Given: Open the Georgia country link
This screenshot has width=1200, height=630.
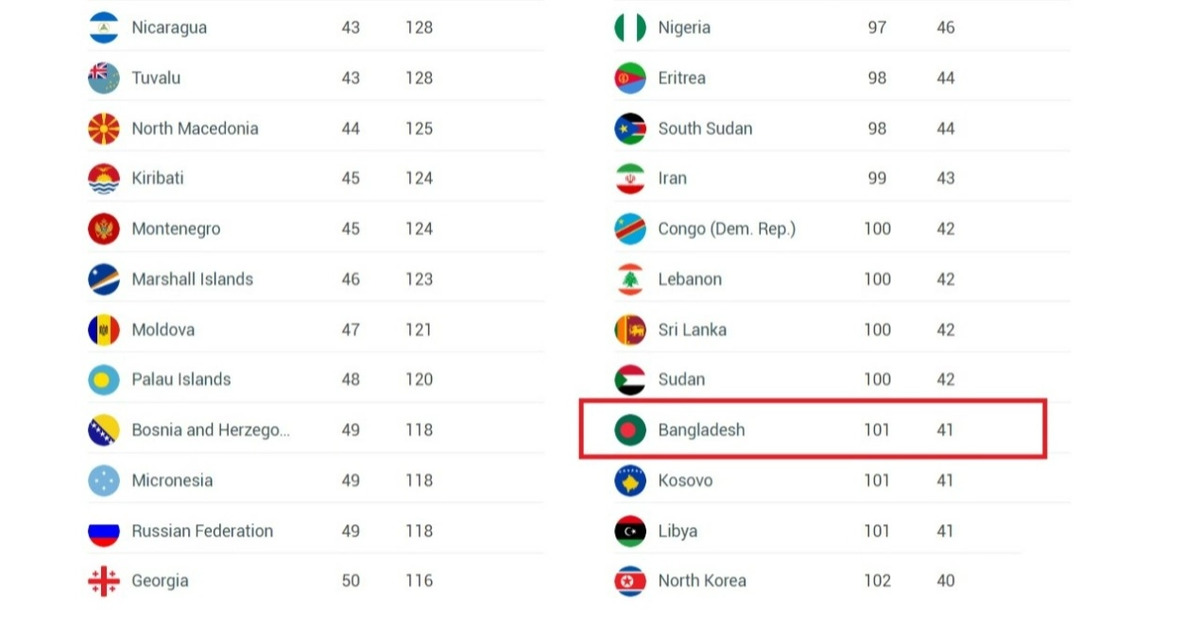Looking at the screenshot, I should coord(160,581).
